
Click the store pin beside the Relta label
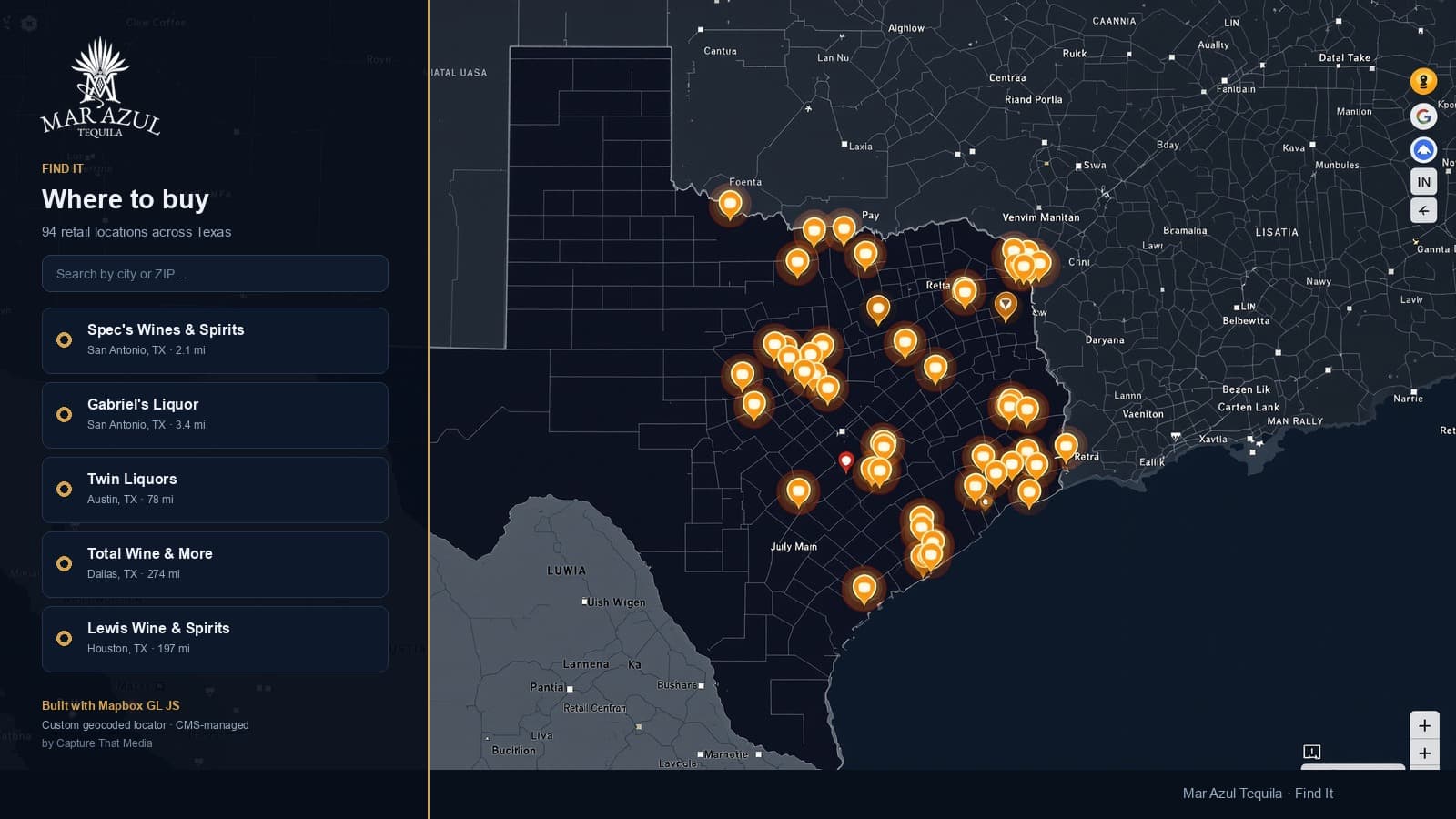pos(964,293)
